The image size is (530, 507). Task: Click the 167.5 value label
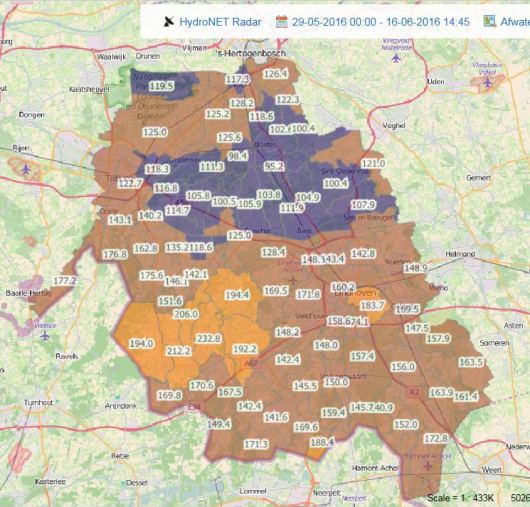[230, 392]
